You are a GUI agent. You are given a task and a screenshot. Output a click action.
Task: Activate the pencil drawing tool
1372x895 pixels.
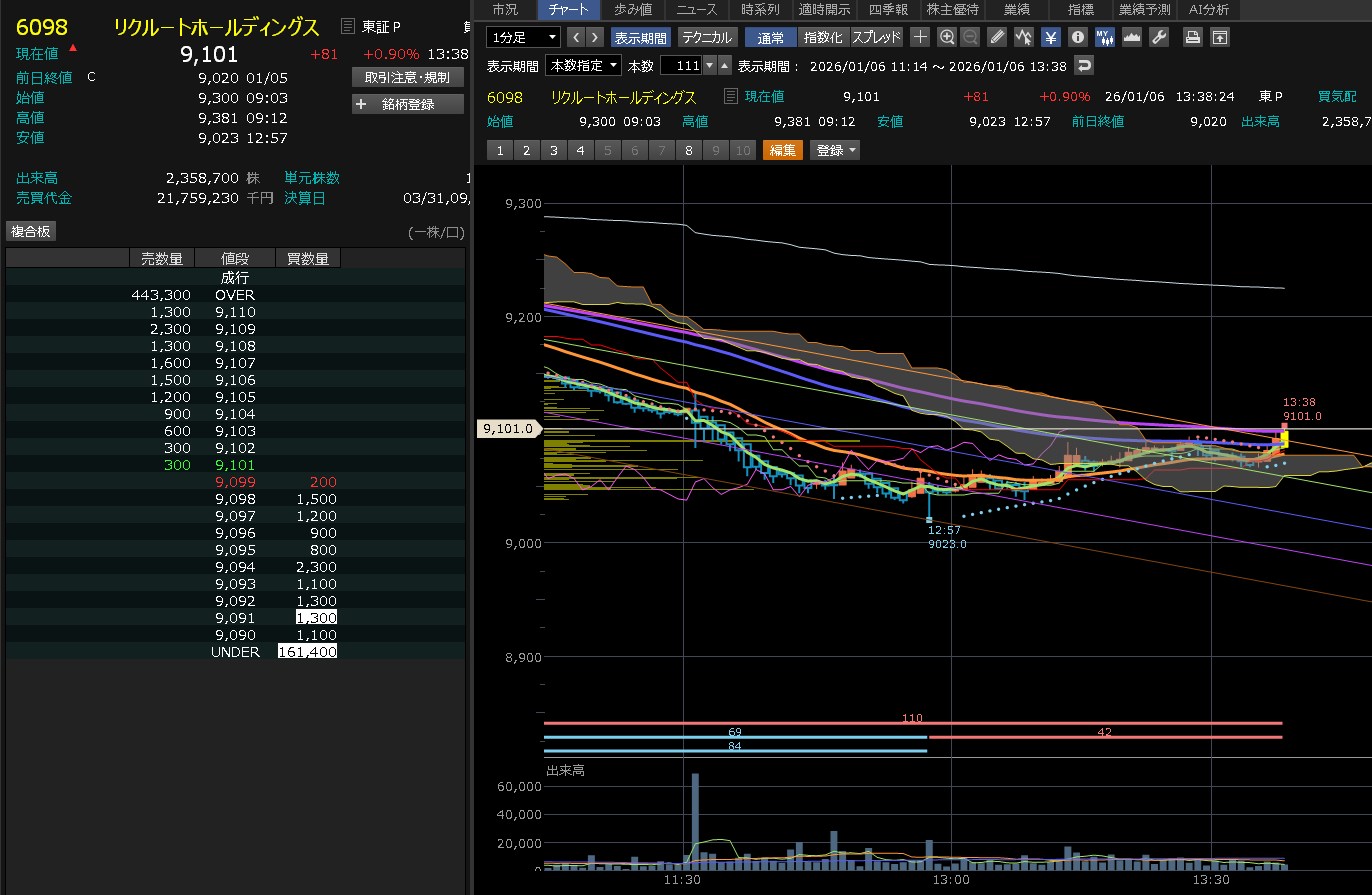point(997,37)
